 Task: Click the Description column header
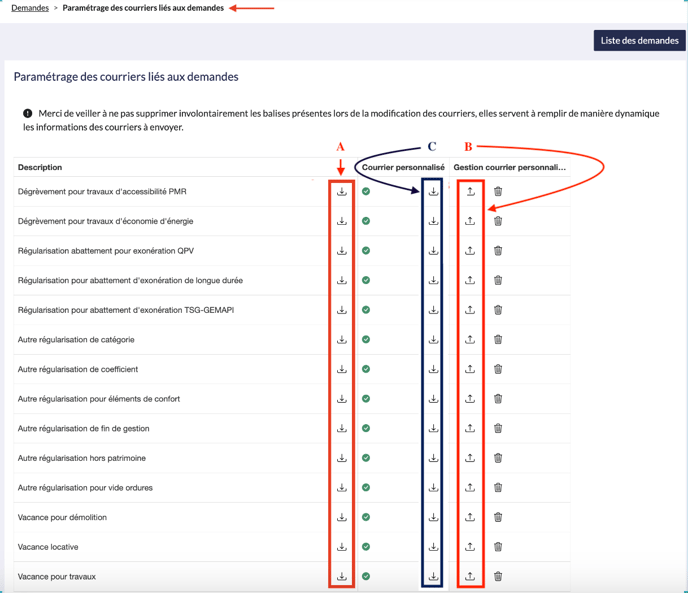click(40, 167)
